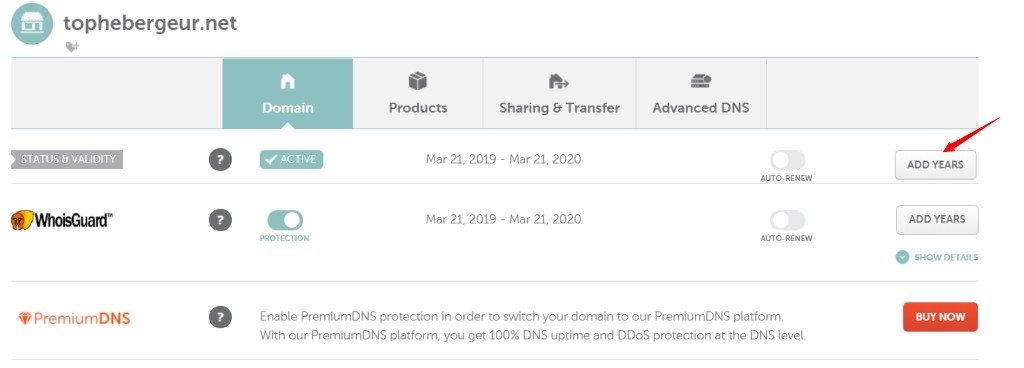
Task: Click help icon next to WhoisGuard
Action: tap(220, 220)
